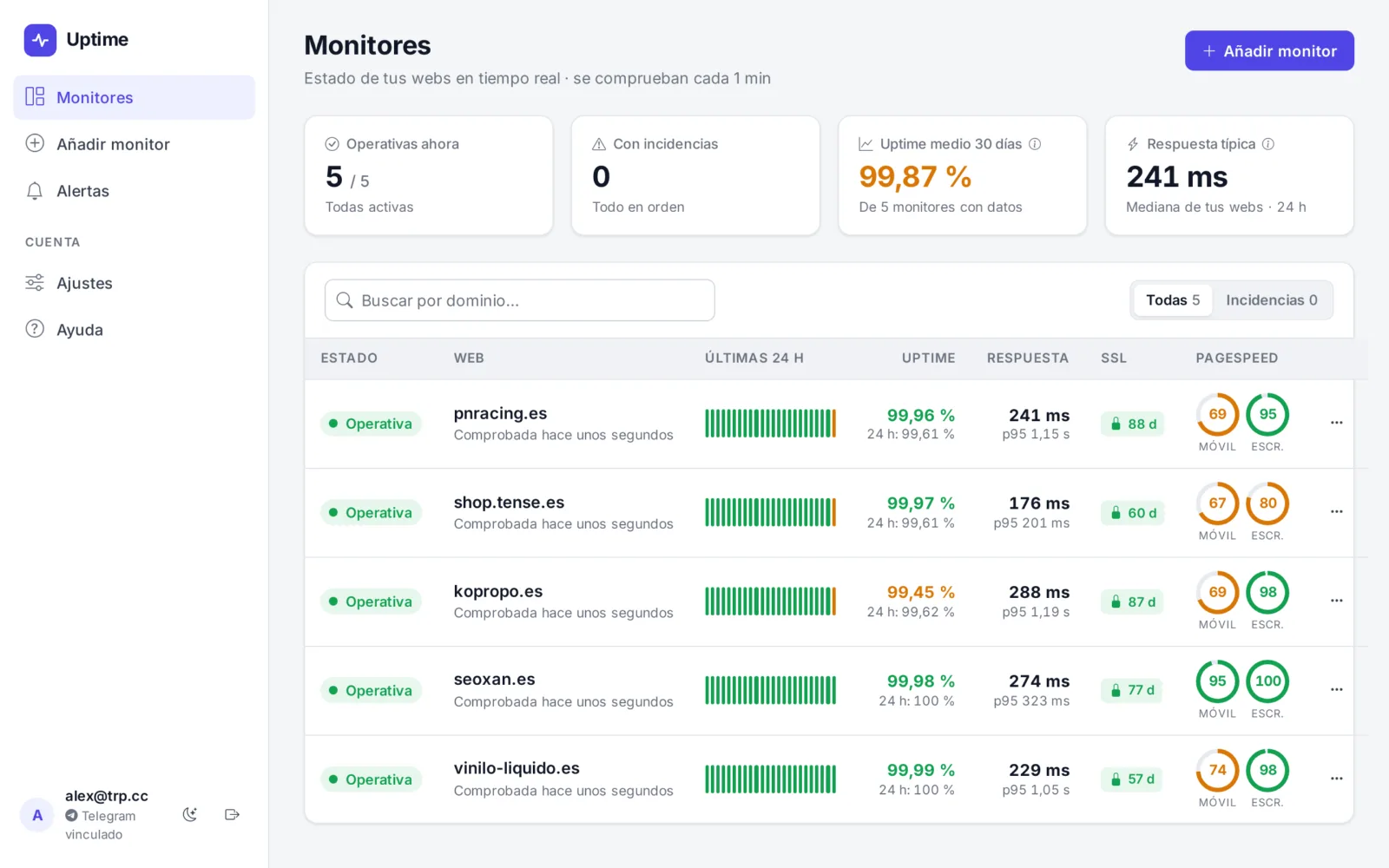Click the info icon next to Respuesta típica
This screenshot has height=868, width=1389.
click(1268, 144)
